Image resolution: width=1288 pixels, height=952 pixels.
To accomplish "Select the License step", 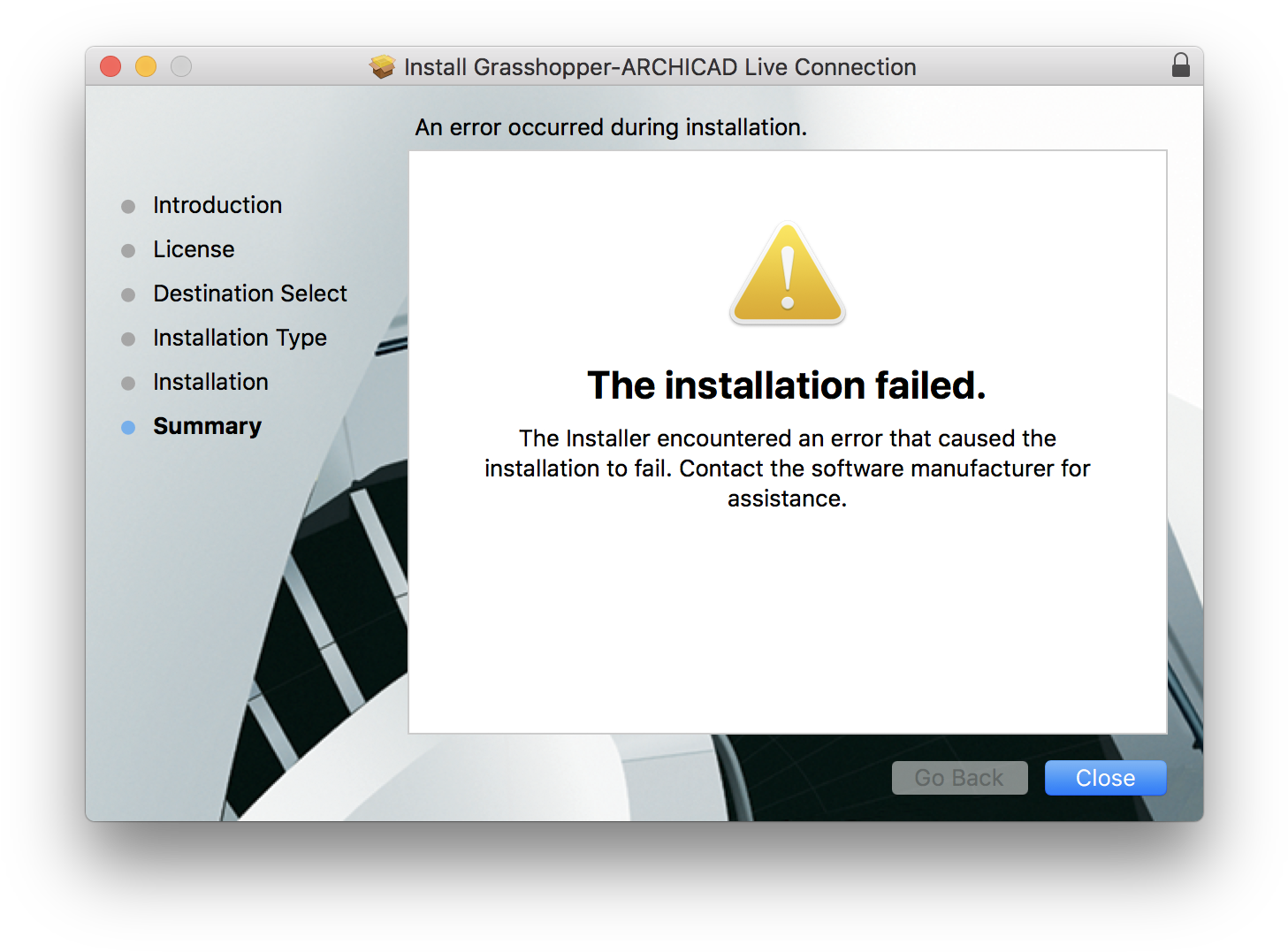I will click(x=194, y=249).
